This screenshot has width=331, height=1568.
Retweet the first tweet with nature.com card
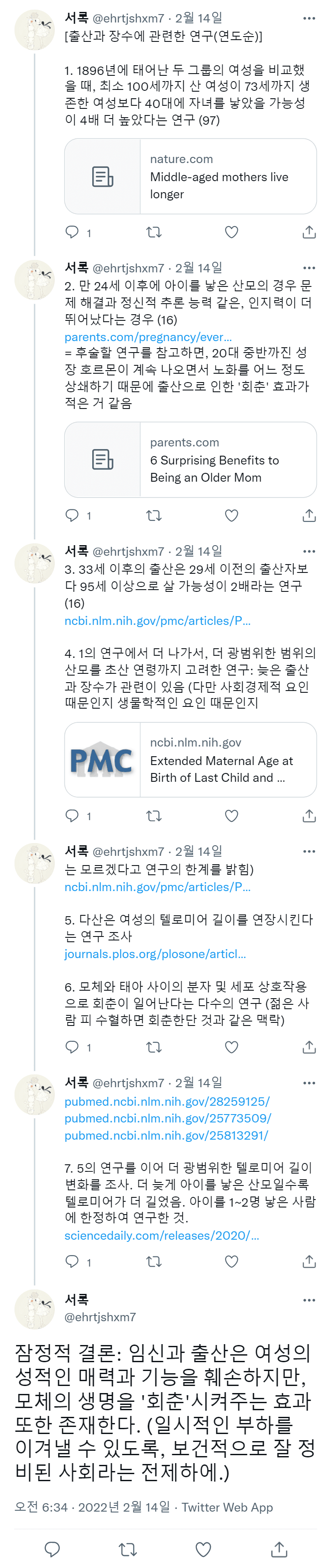[x=154, y=232]
